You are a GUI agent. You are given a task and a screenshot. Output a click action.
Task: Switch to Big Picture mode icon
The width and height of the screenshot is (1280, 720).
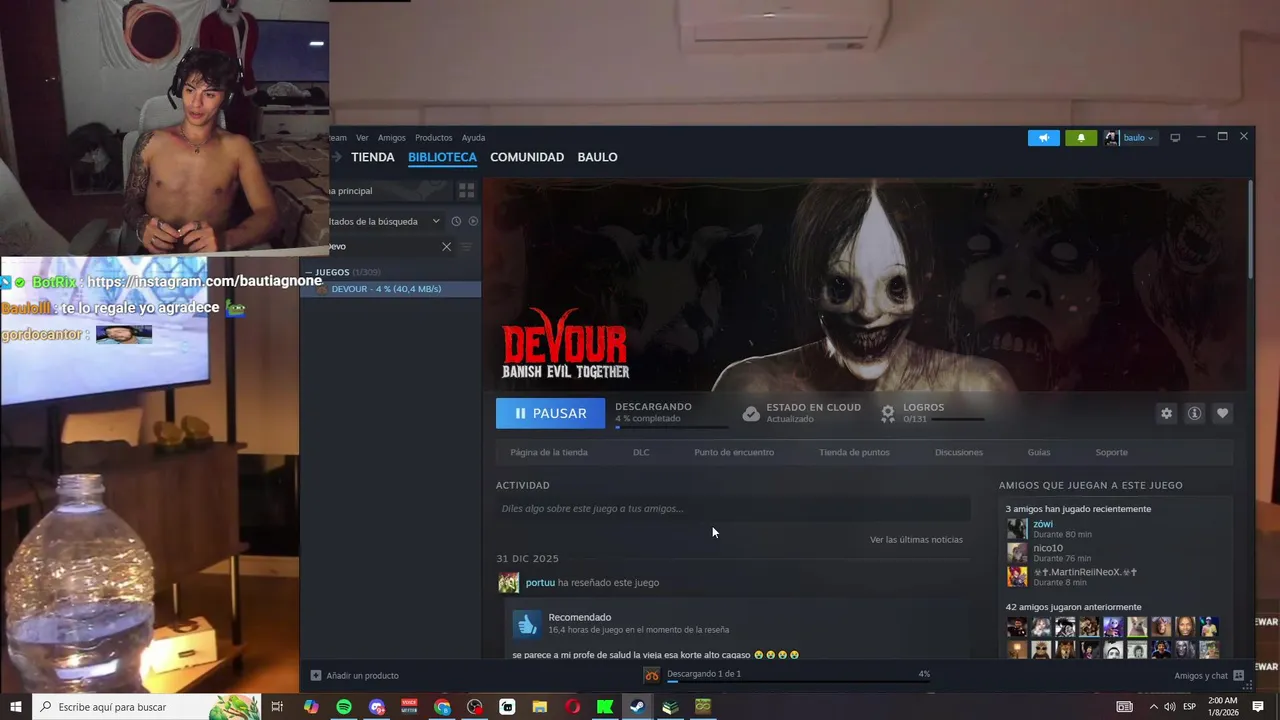coord(1176,138)
